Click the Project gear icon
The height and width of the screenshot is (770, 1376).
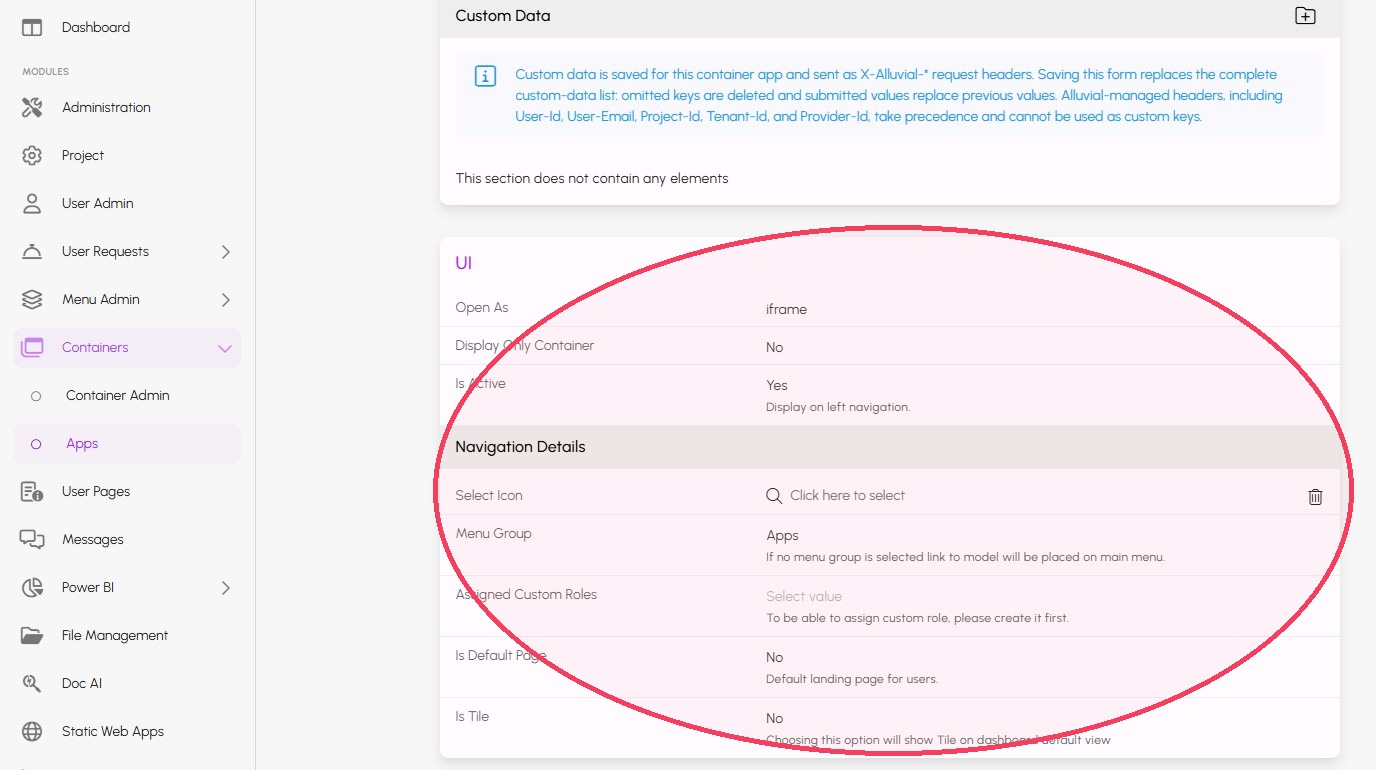pyautogui.click(x=32, y=155)
